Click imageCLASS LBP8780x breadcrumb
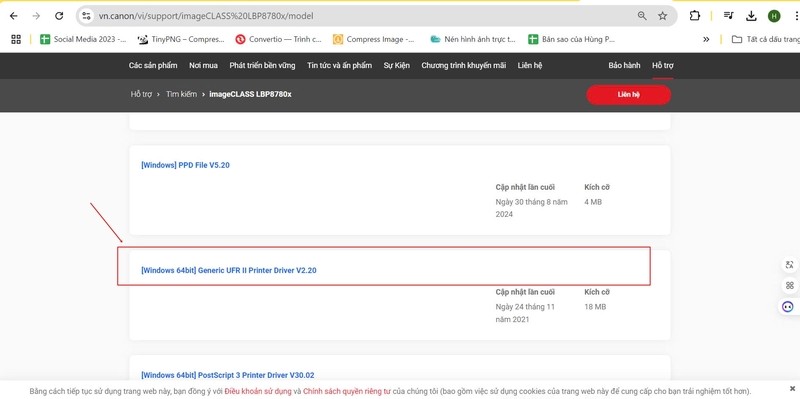This screenshot has width=800, height=399. [251, 94]
